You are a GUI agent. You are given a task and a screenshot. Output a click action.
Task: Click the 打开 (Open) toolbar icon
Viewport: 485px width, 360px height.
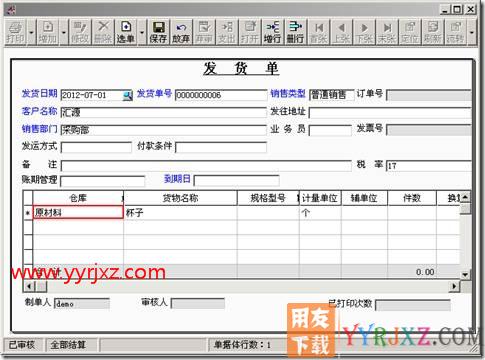tap(250, 32)
